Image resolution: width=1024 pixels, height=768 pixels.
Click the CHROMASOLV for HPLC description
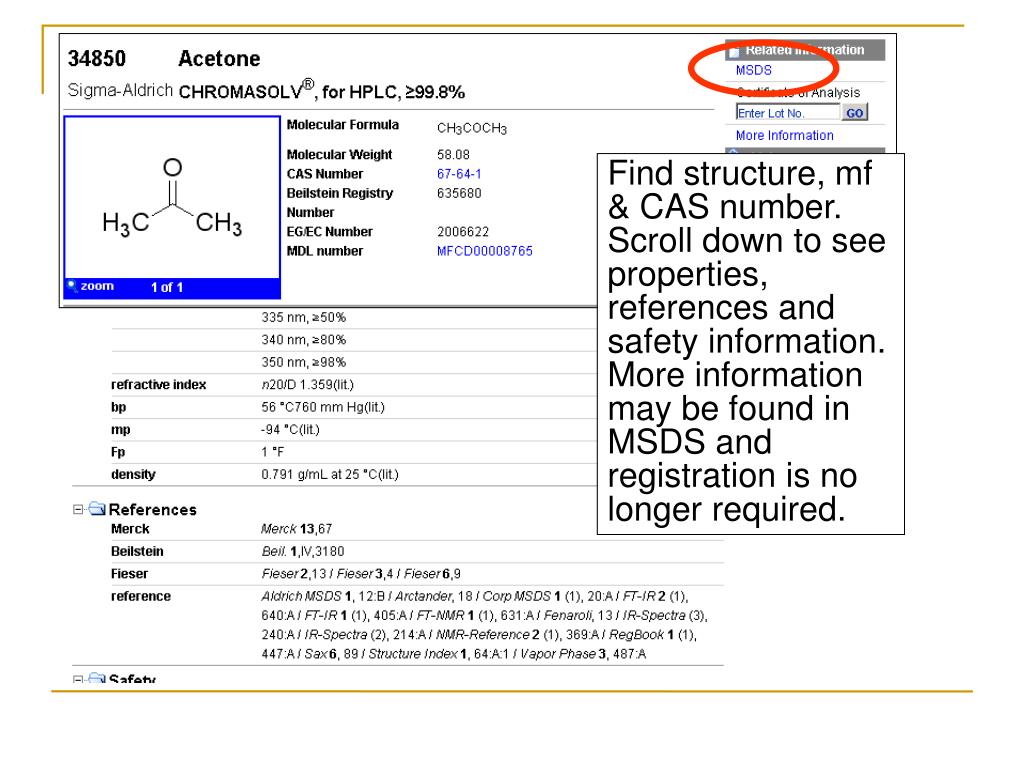pos(321,91)
